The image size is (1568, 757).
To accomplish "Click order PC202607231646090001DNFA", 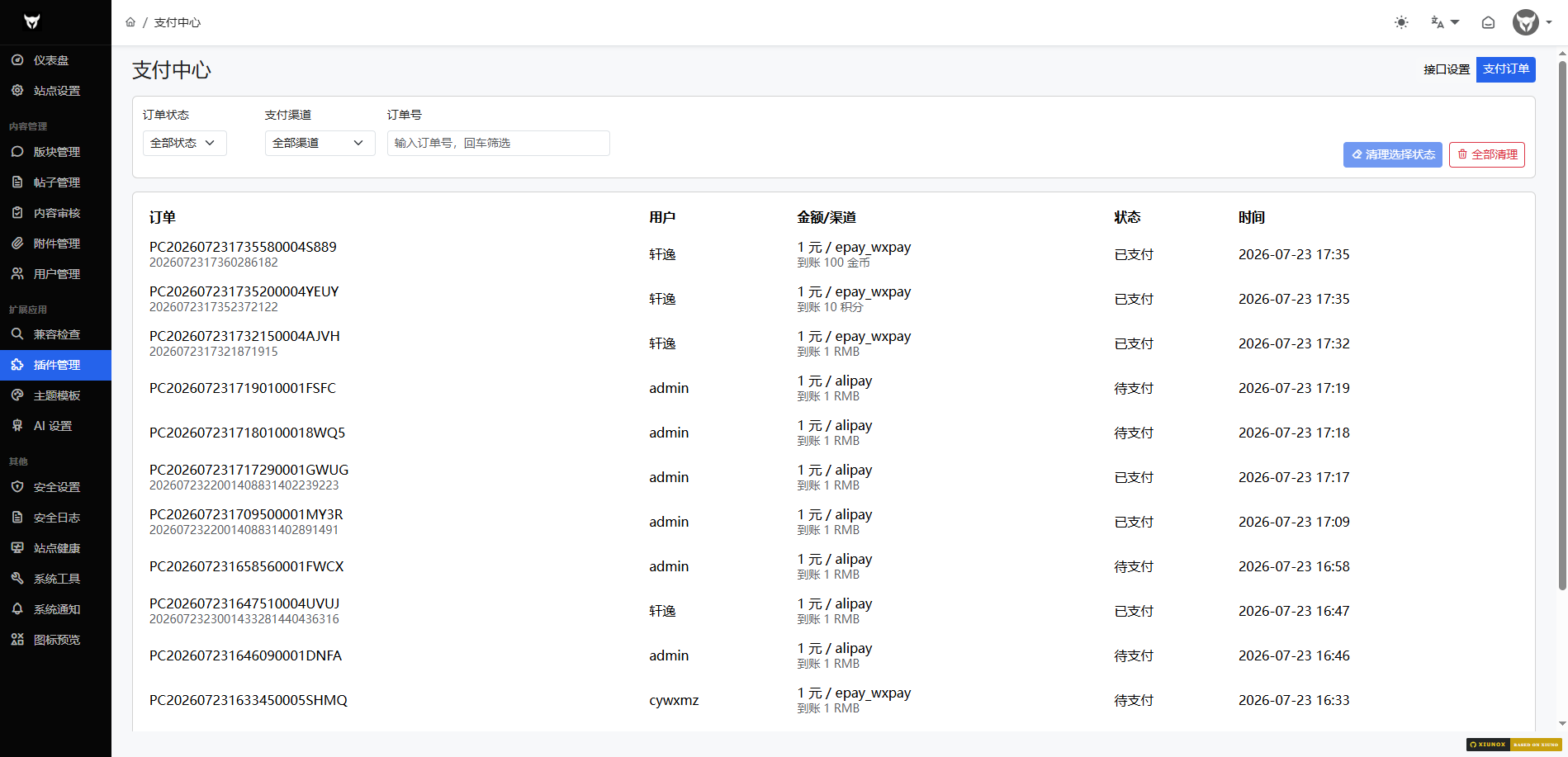I will [245, 655].
